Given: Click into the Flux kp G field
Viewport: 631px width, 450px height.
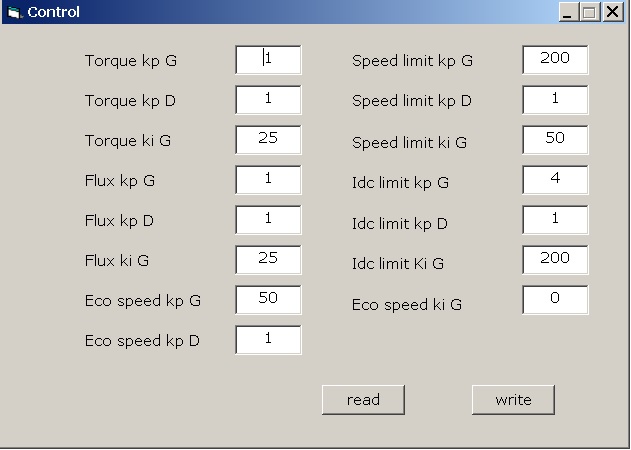Looking at the screenshot, I should coord(268,180).
